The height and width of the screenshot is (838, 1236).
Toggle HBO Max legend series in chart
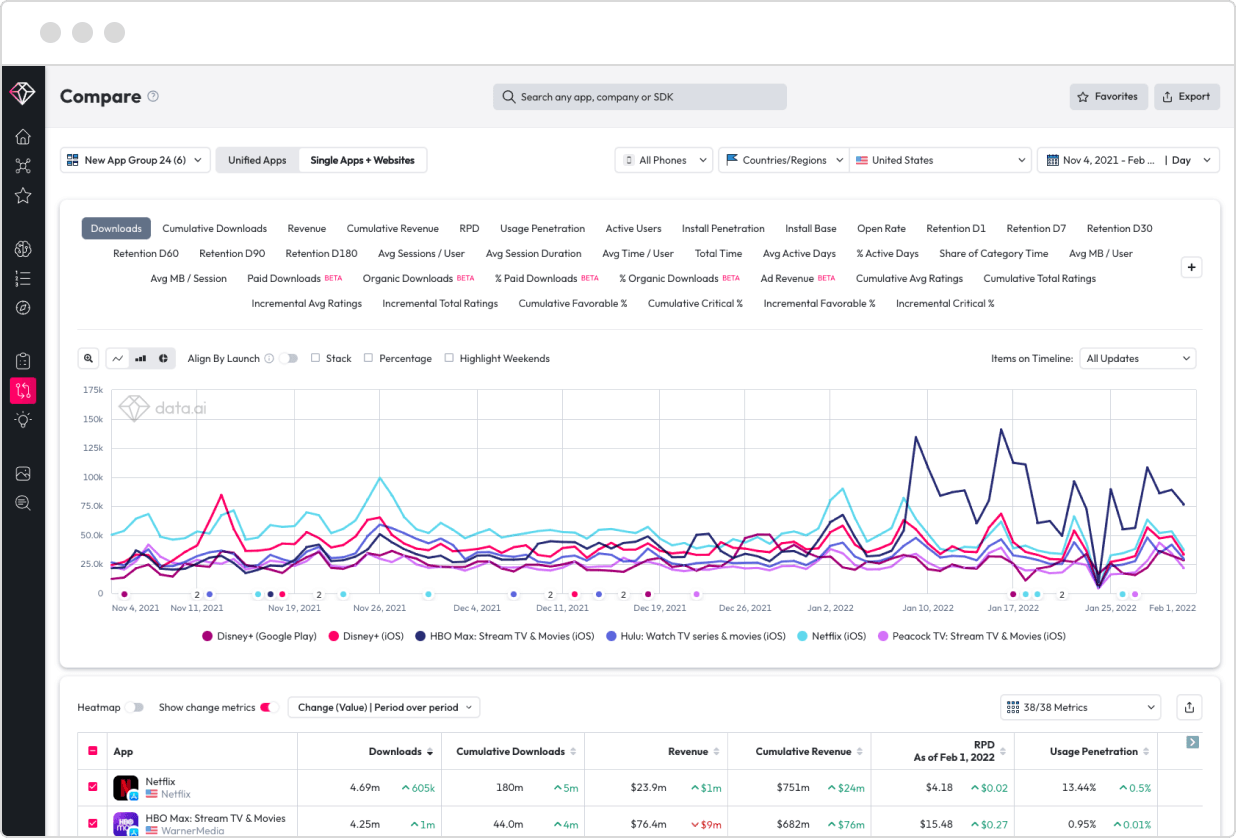[x=504, y=635]
